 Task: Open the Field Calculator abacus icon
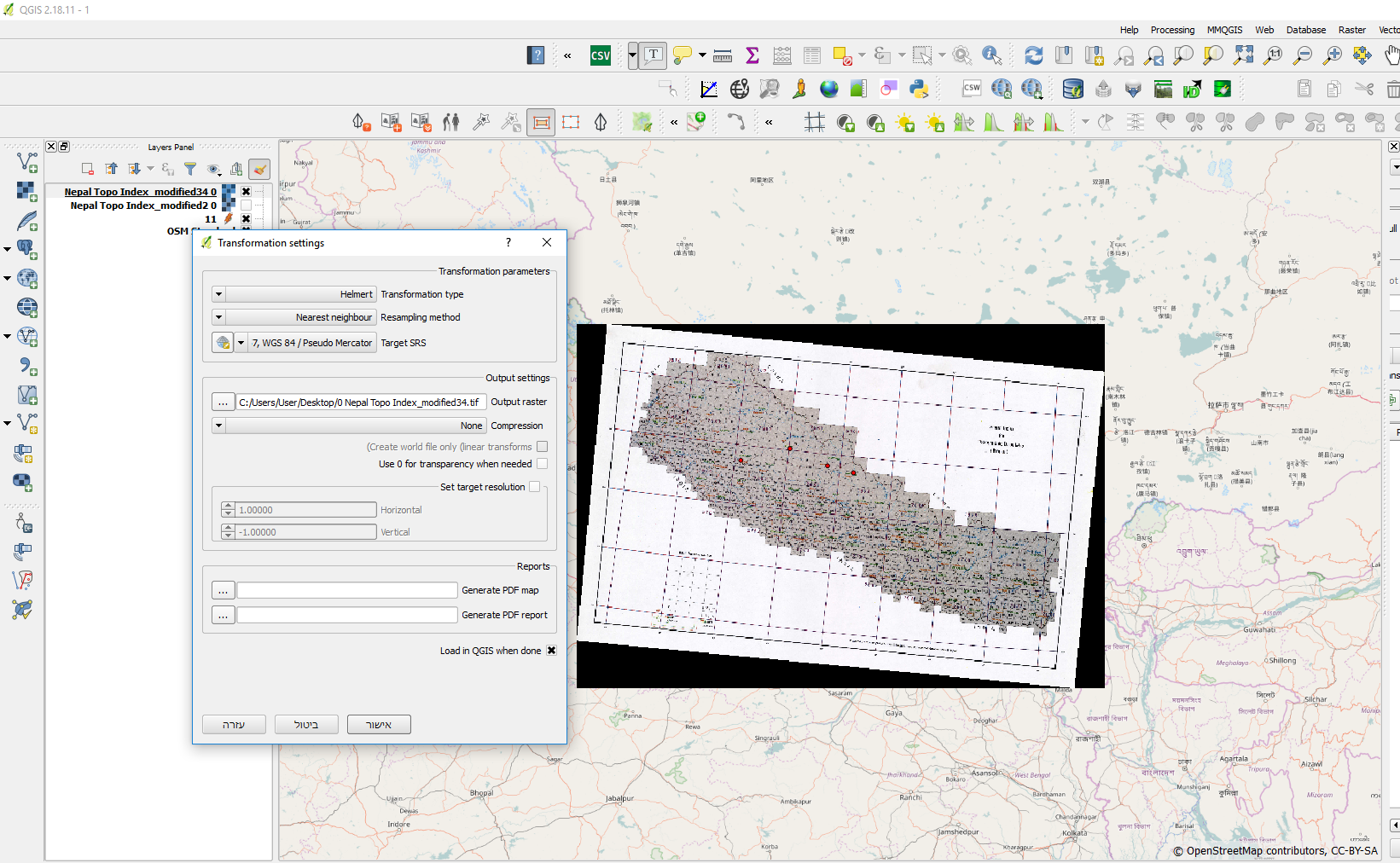[x=782, y=55]
